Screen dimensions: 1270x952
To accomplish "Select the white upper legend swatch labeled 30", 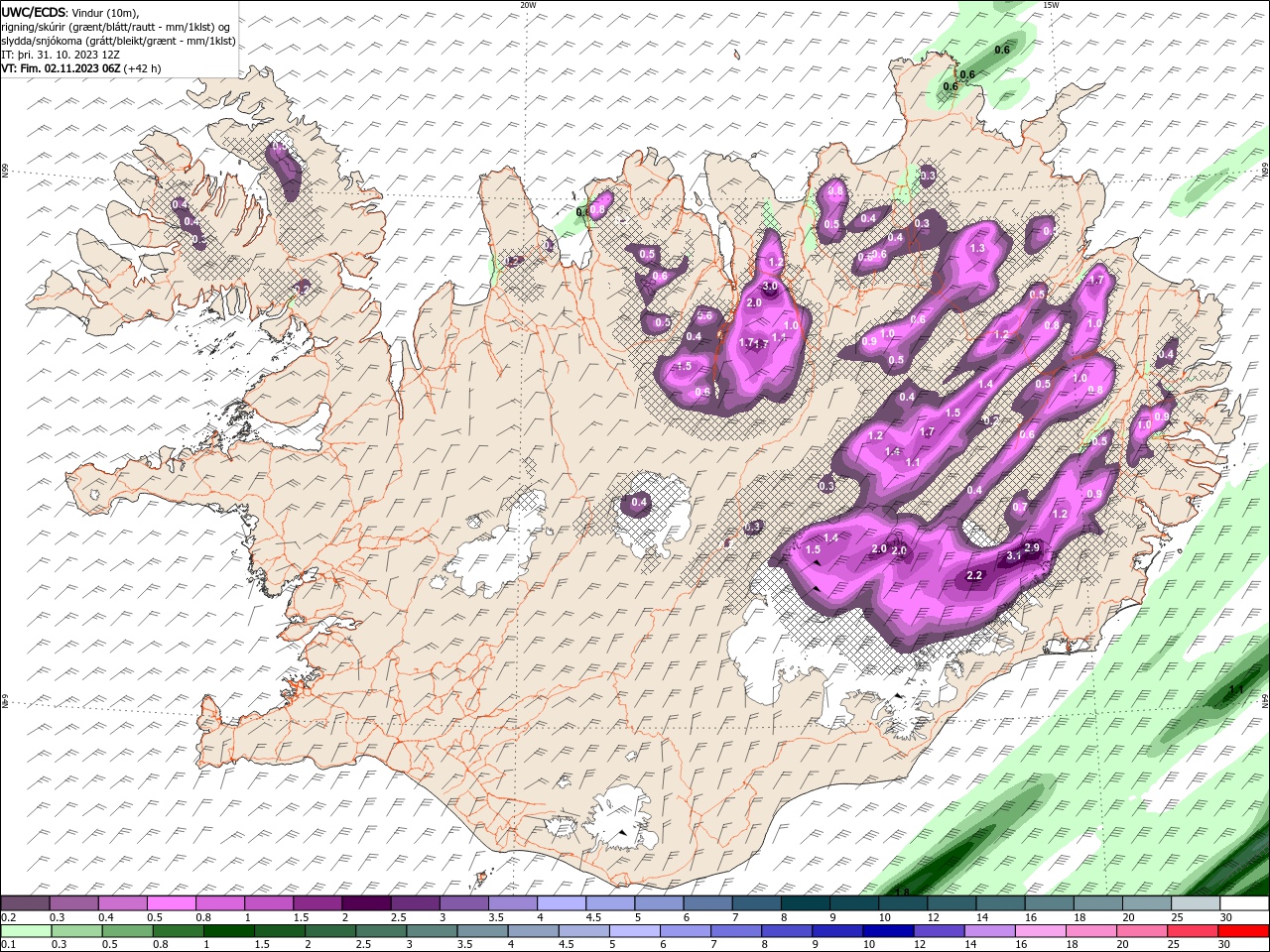I will tap(1244, 903).
